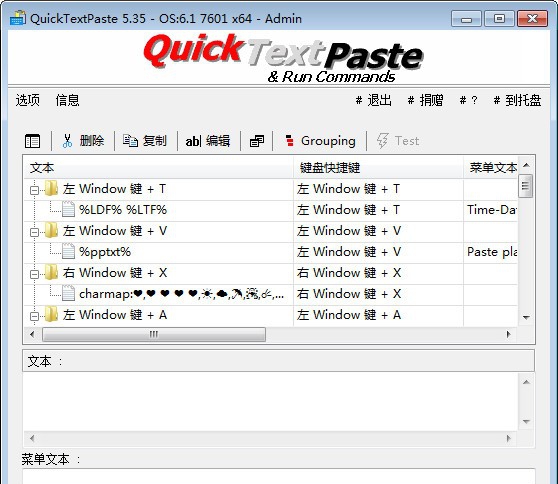Collapse the 左 Window 键 + A group
This screenshot has height=484, width=558.
coord(35,316)
